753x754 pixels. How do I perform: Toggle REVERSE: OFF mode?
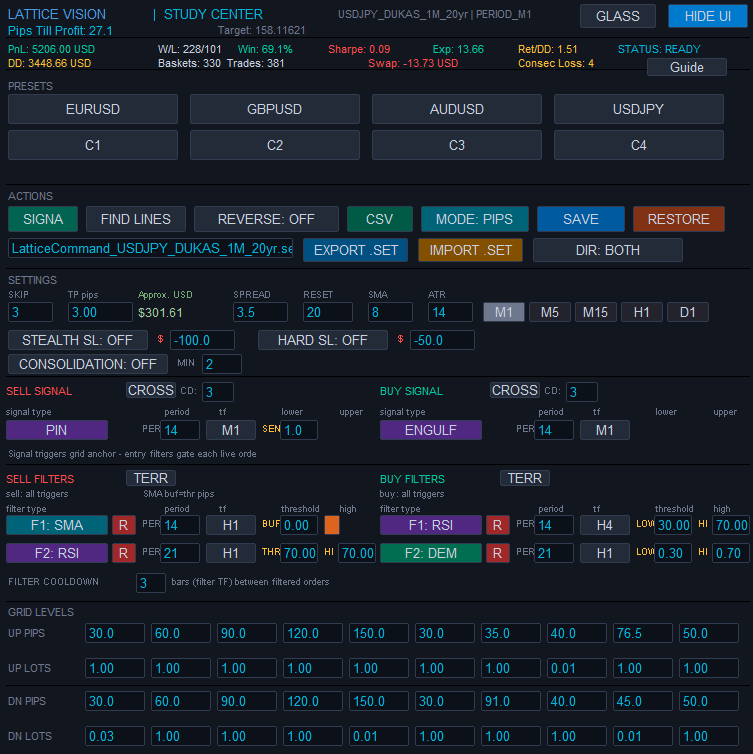tap(266, 219)
